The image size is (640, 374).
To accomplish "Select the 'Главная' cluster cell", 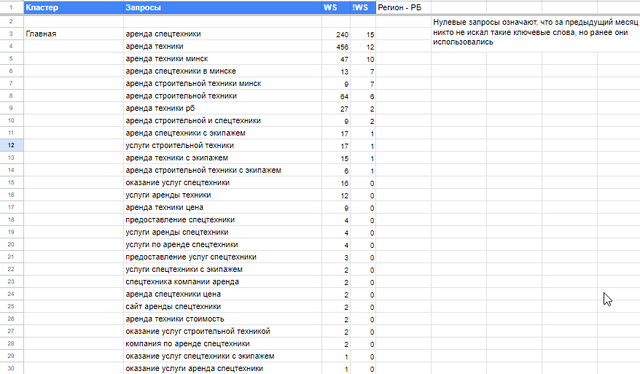I will click(73, 34).
